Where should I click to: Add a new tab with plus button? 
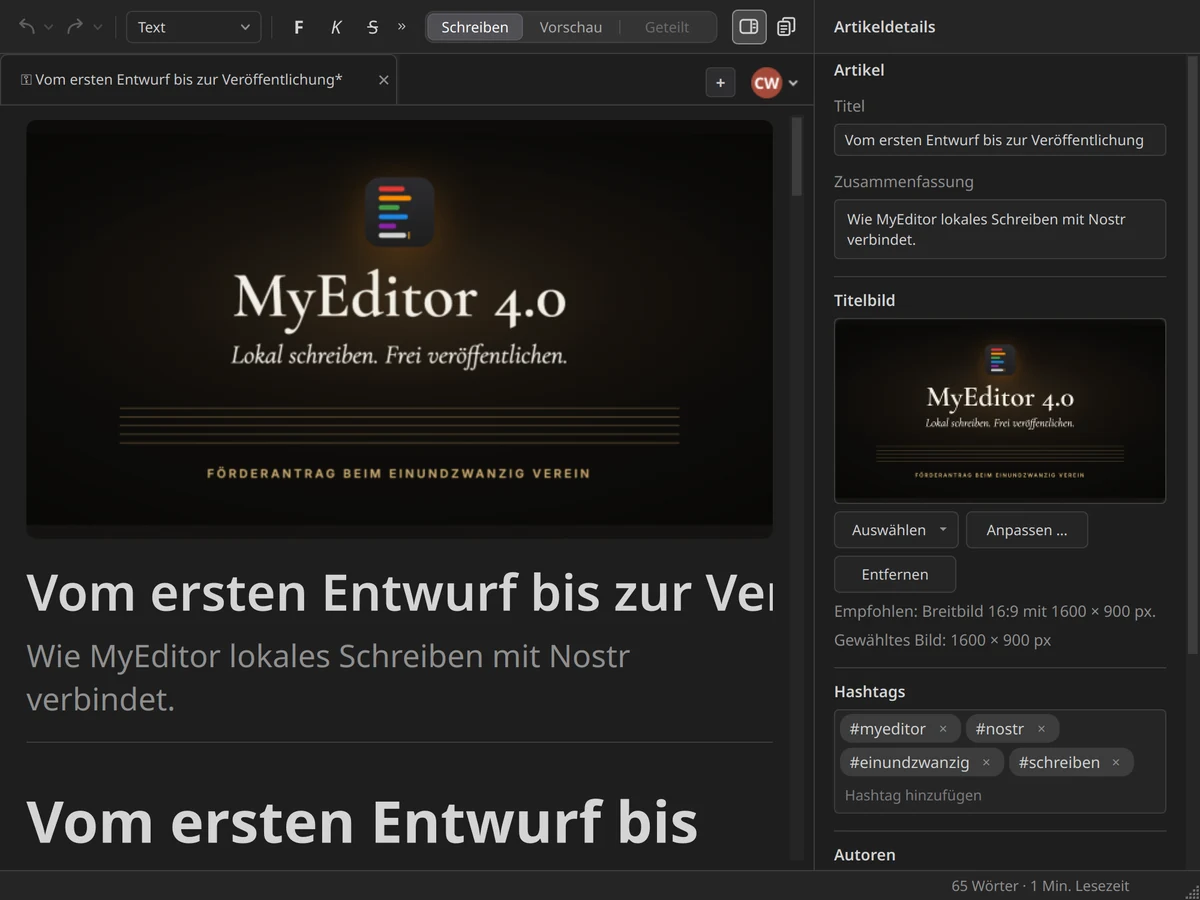pyautogui.click(x=720, y=83)
